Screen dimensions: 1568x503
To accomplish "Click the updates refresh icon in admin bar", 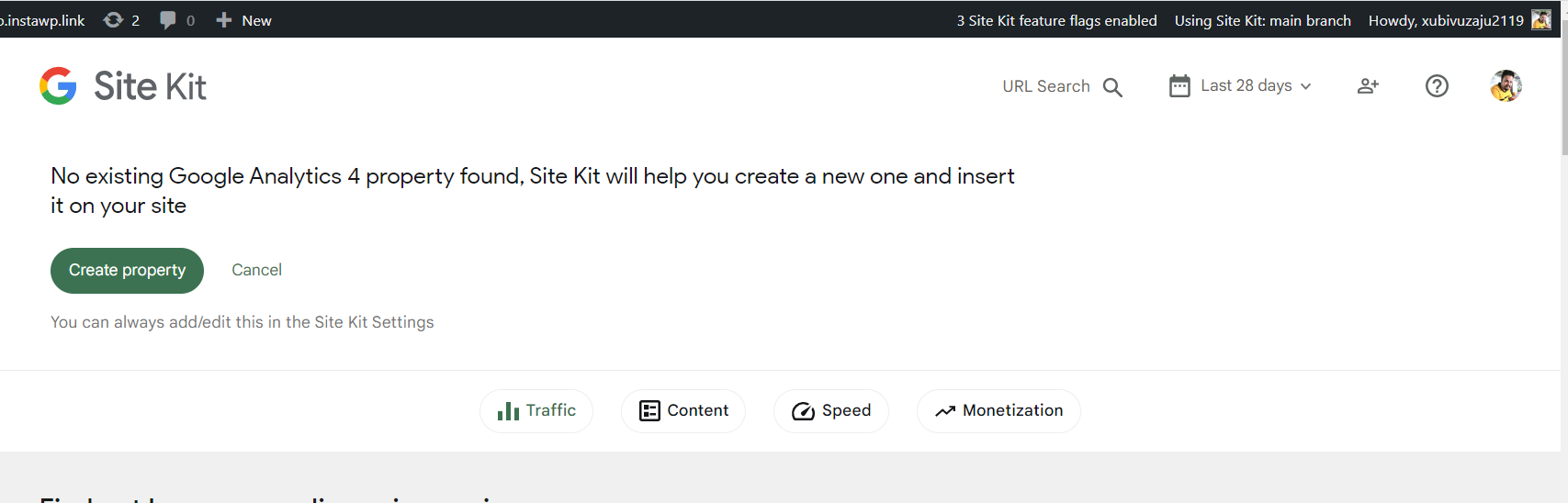I will click(113, 20).
